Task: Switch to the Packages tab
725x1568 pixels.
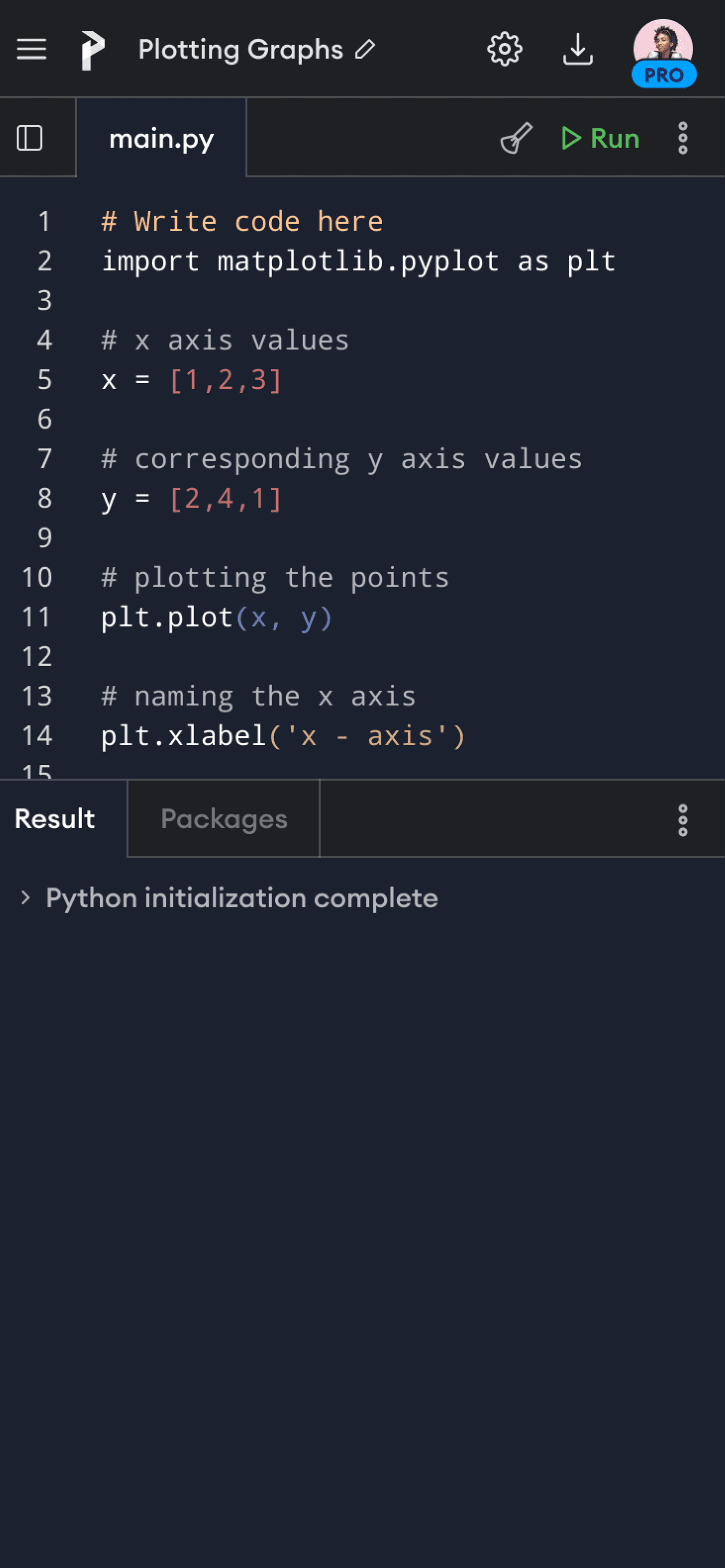Action: pos(223,819)
